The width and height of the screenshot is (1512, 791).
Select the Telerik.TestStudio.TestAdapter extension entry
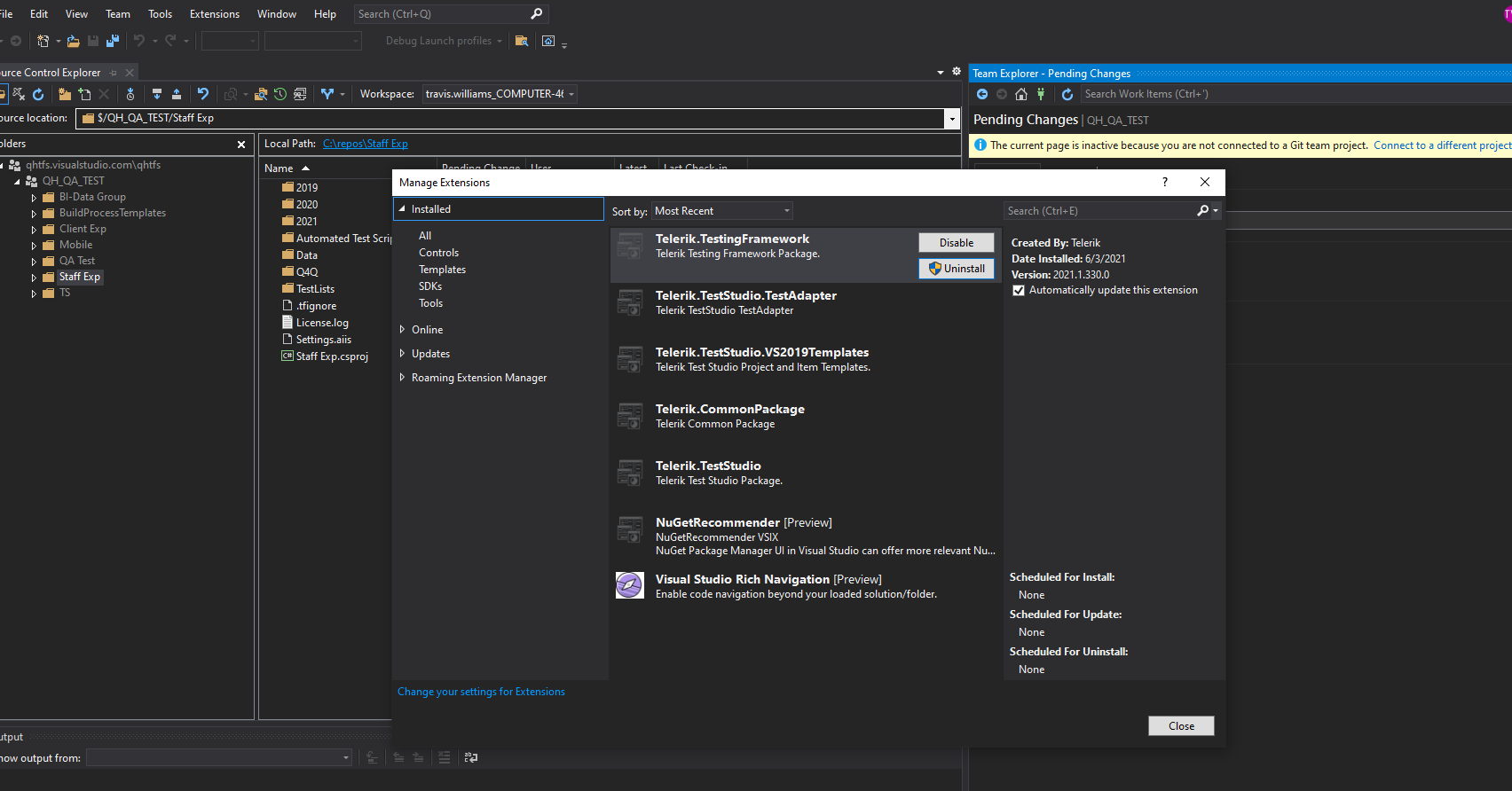[x=745, y=302]
